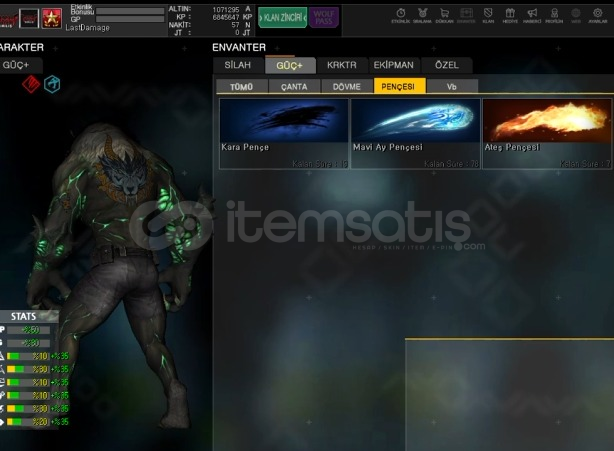Open the Web globe icon
Viewport: 614px width, 451px height.
coord(576,16)
